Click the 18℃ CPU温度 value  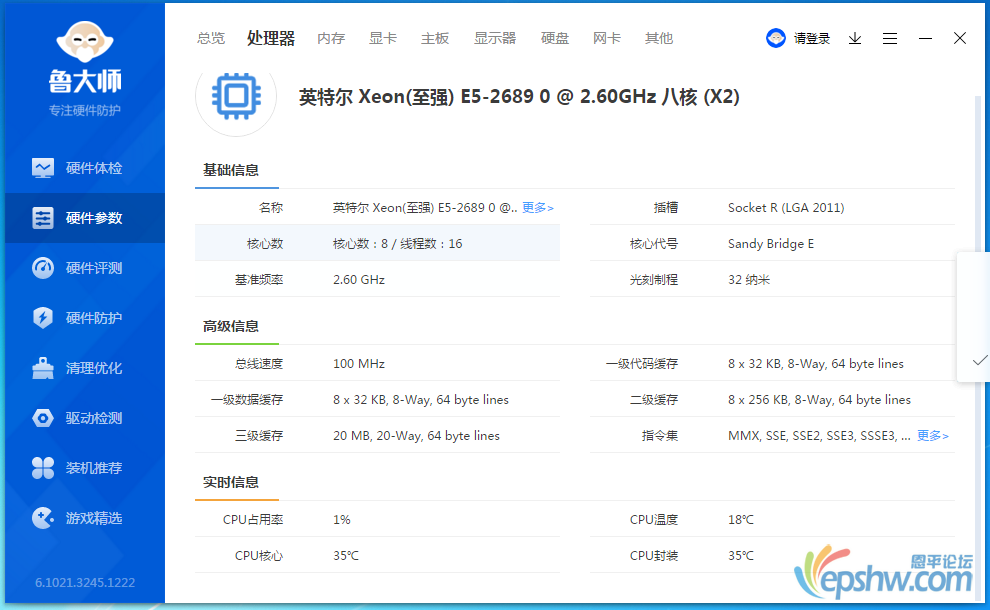741,520
